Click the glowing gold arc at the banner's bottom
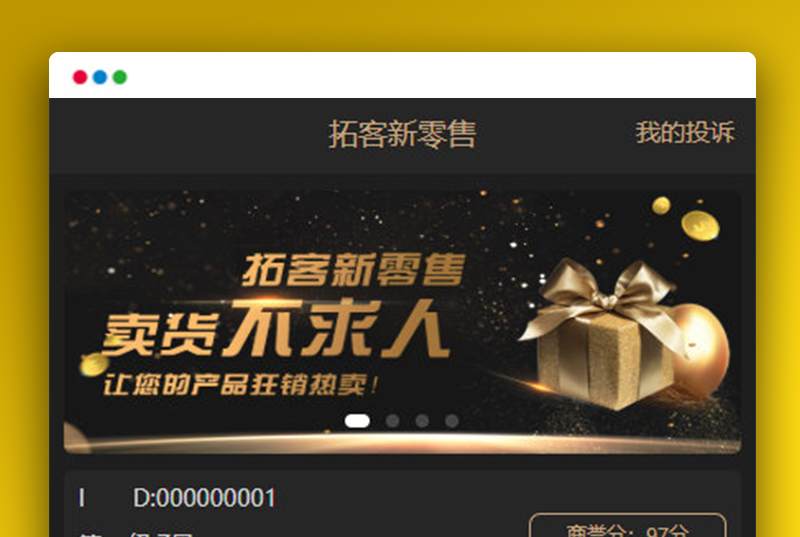Image resolution: width=800 pixels, height=537 pixels. click(x=403, y=442)
